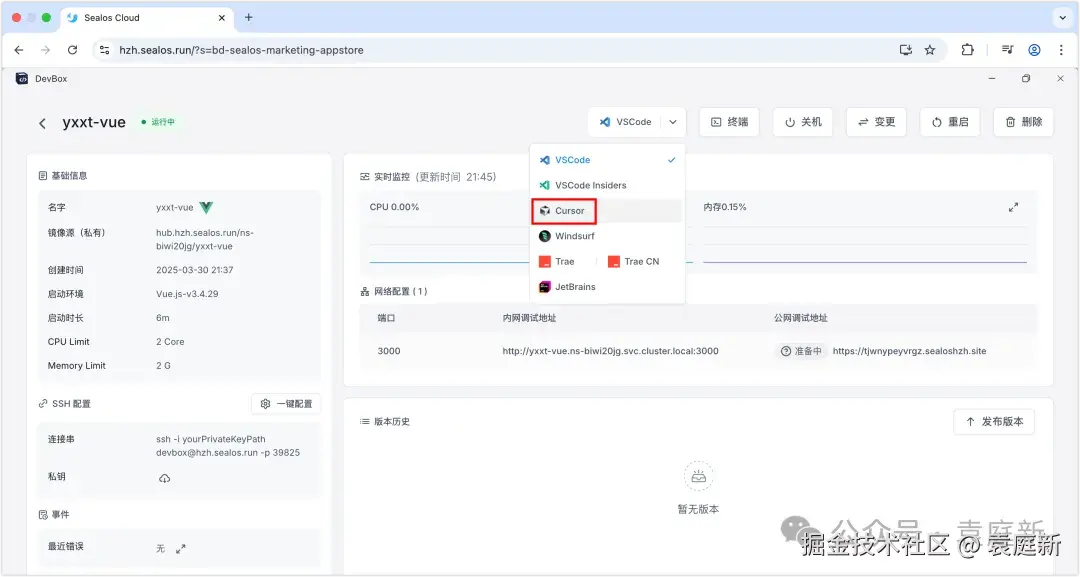Download the private key cloud icon
This screenshot has width=1080, height=577.
165,478
